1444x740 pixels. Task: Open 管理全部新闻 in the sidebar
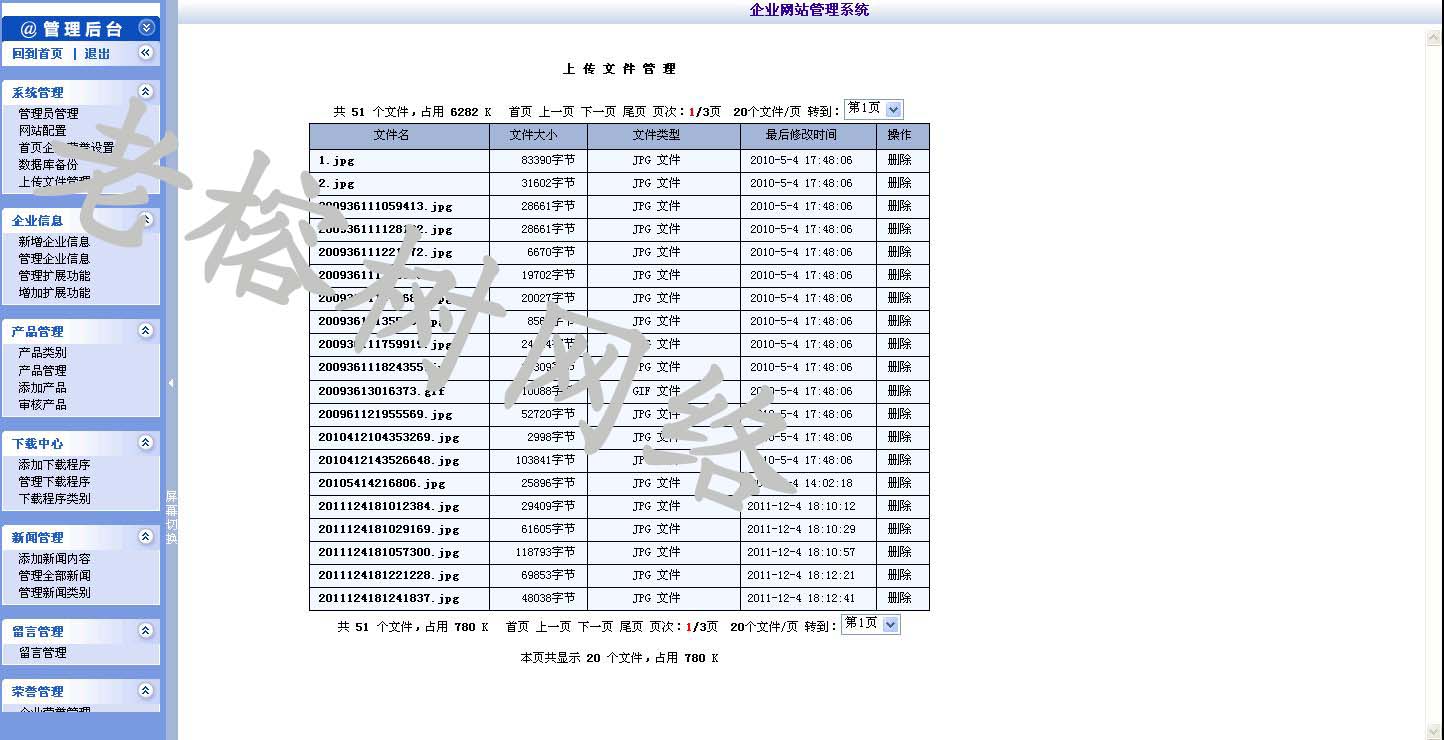pos(54,576)
